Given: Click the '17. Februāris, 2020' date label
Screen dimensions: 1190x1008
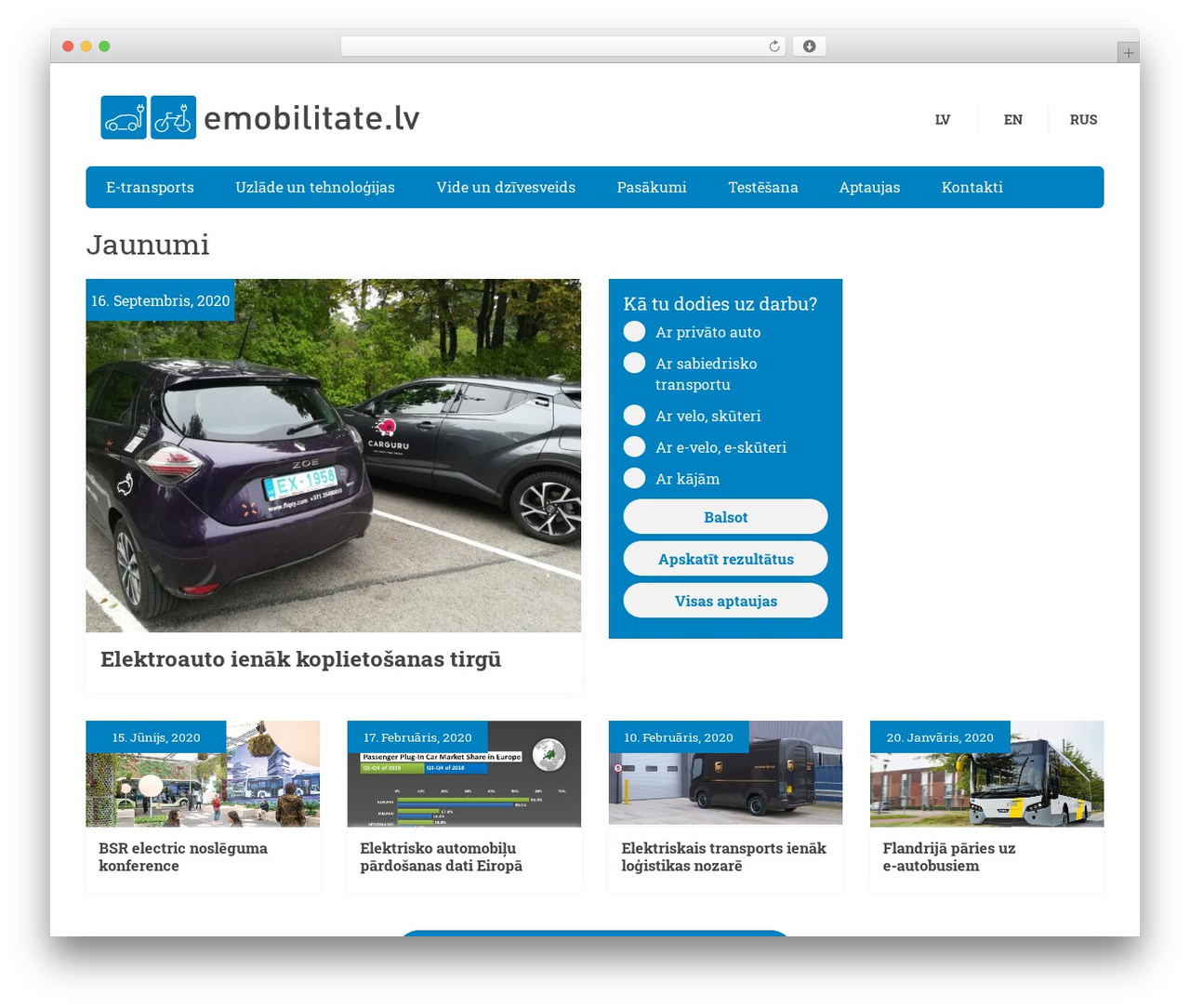Looking at the screenshot, I should tap(417, 737).
